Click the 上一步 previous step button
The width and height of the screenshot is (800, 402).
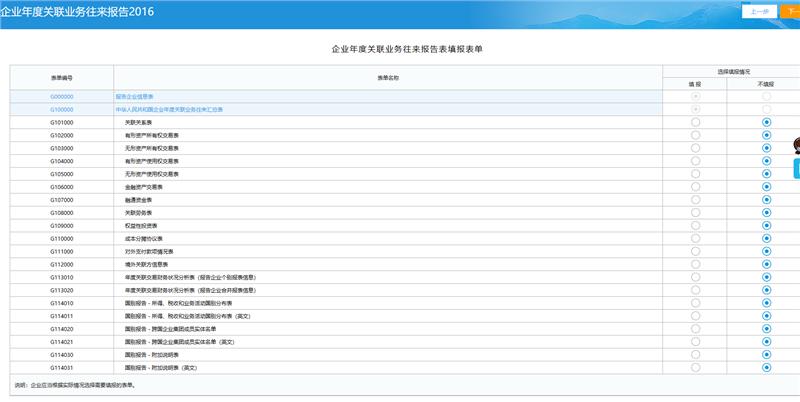click(x=758, y=11)
